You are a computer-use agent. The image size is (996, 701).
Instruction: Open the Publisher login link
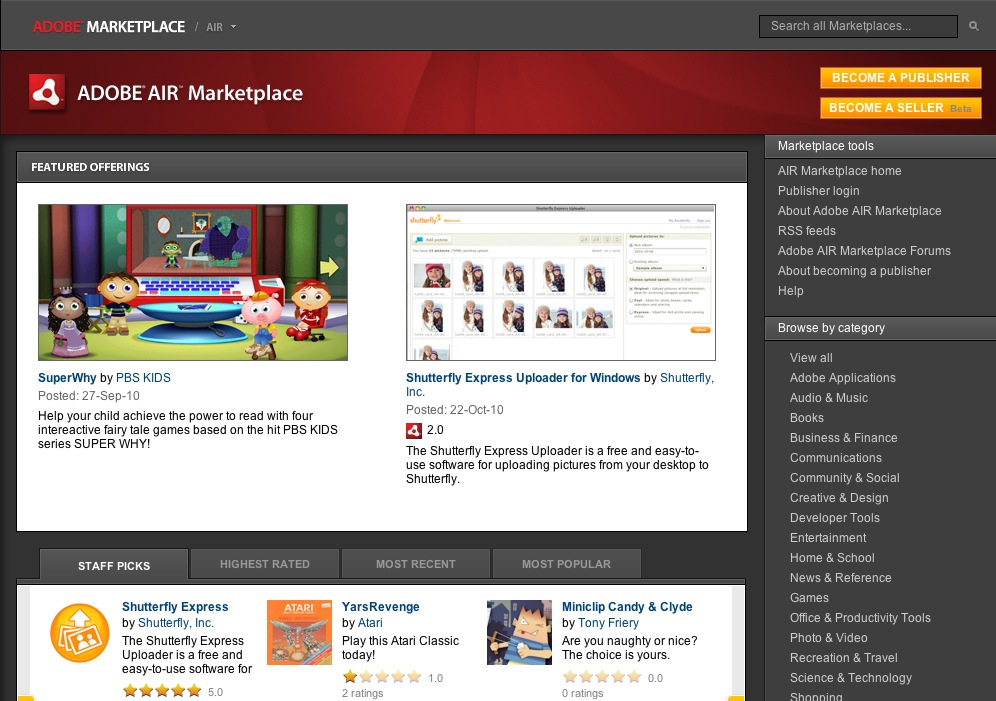(x=818, y=190)
